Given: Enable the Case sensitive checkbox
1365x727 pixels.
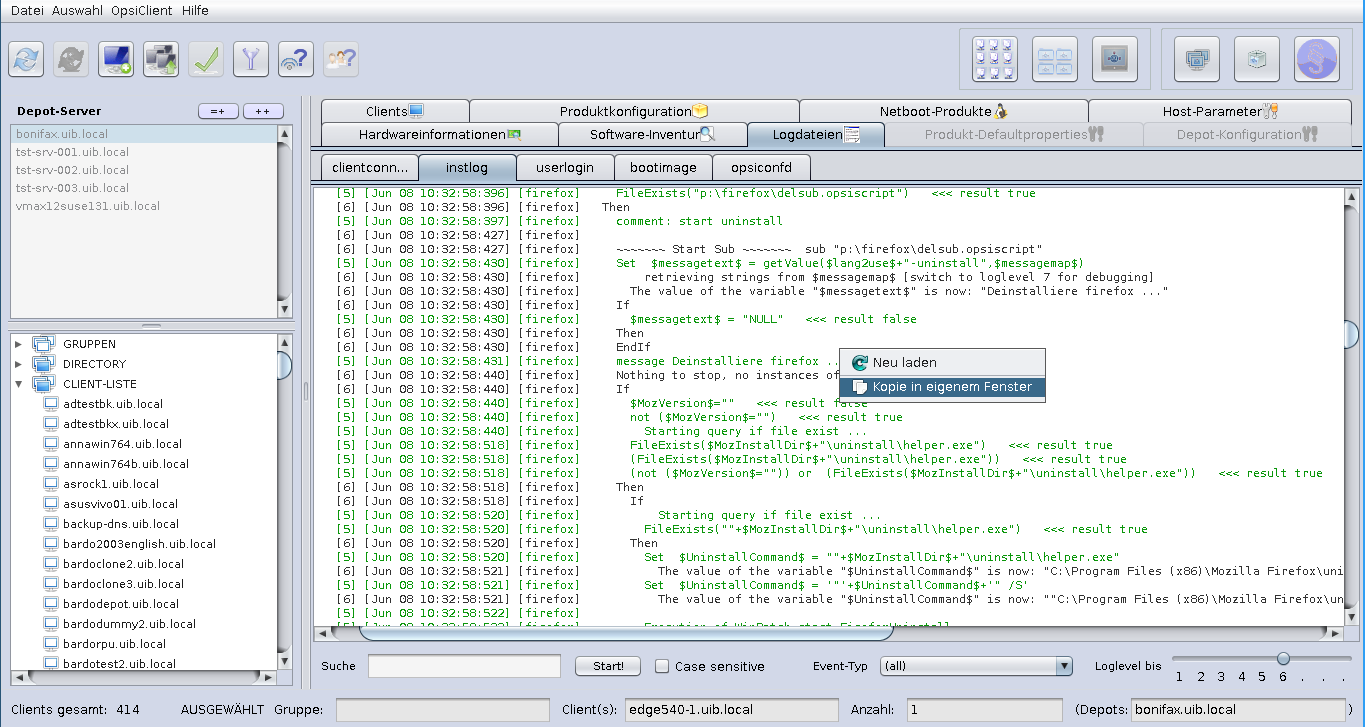Looking at the screenshot, I should pos(662,666).
